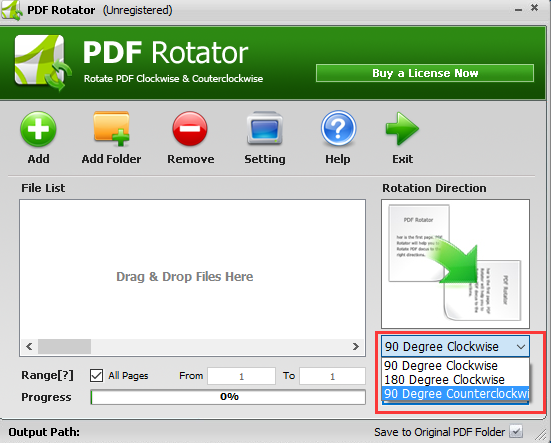The image size is (551, 443).
Task: Minimize the PDF Rotator window
Action: click(x=518, y=10)
